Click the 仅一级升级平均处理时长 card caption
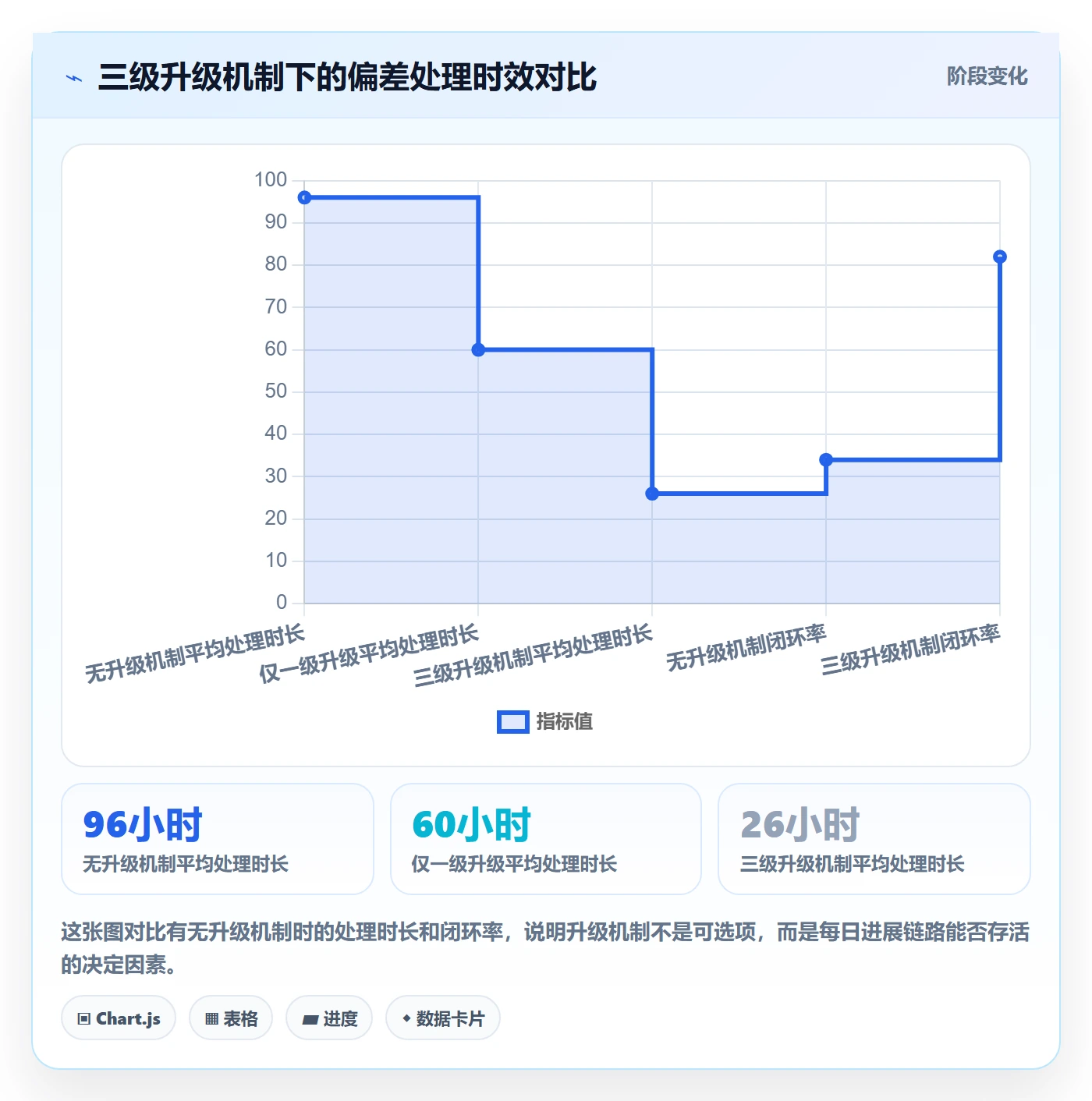The width and height of the screenshot is (1092, 1101). point(514,864)
